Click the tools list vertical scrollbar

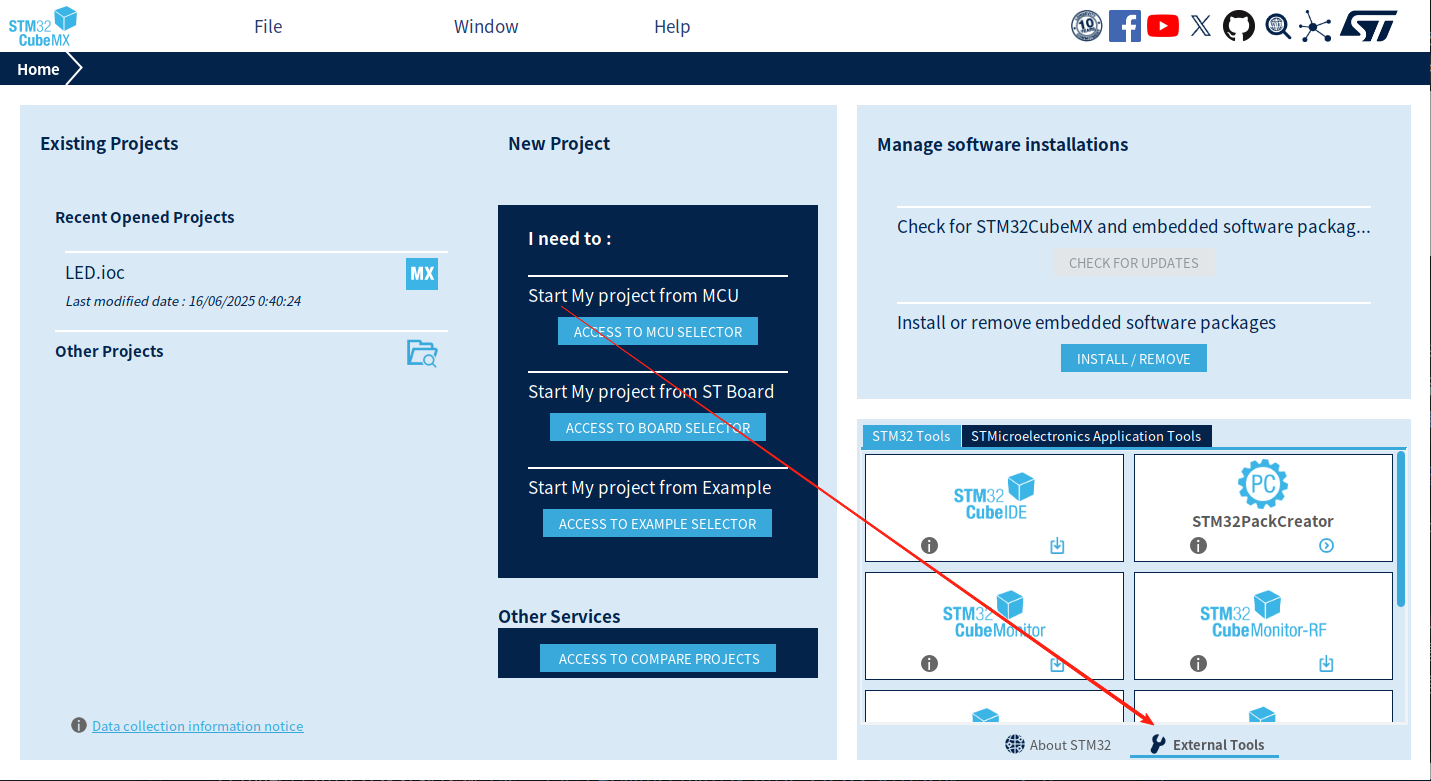1401,529
